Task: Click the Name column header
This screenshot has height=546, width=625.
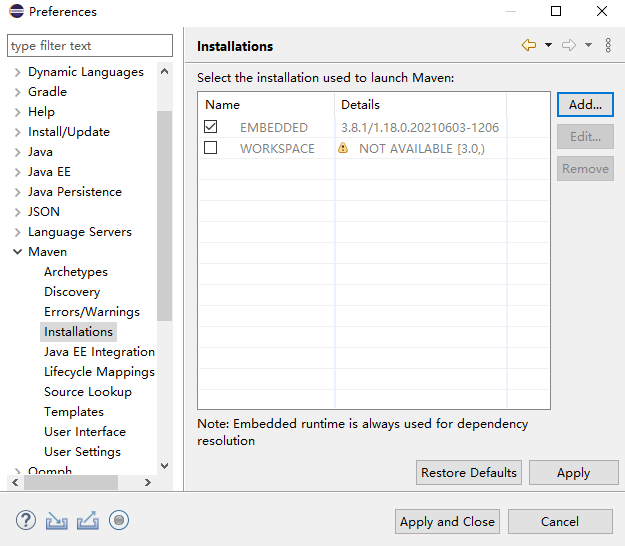Action: [x=266, y=105]
